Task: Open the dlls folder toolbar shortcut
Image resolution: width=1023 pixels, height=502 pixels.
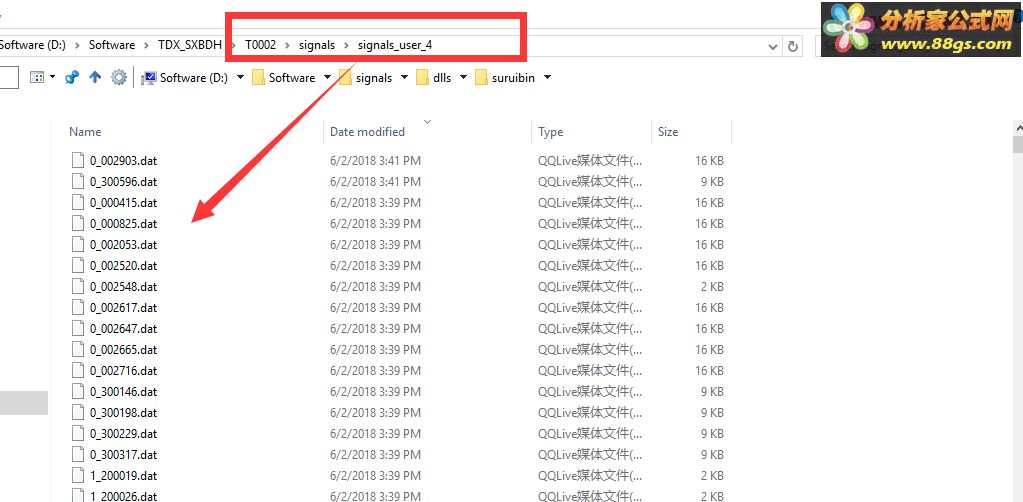Action: pyautogui.click(x=433, y=78)
